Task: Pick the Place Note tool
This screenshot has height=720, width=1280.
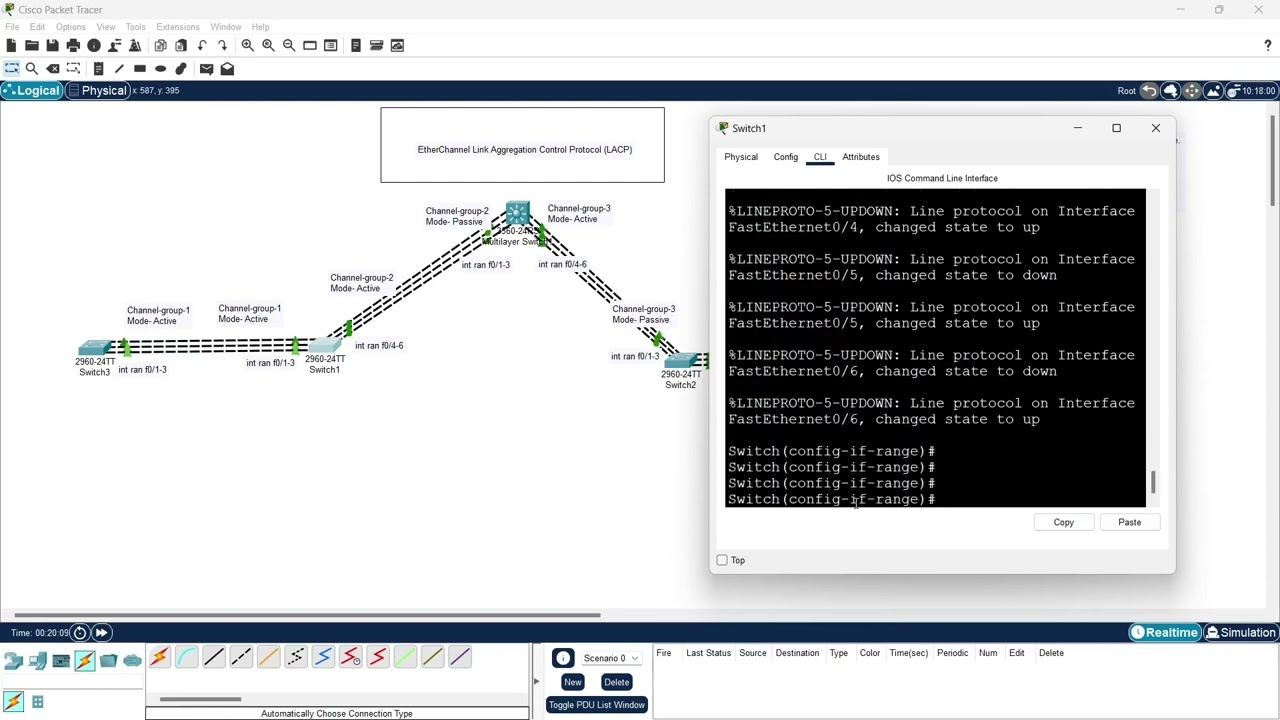Action: 98,69
